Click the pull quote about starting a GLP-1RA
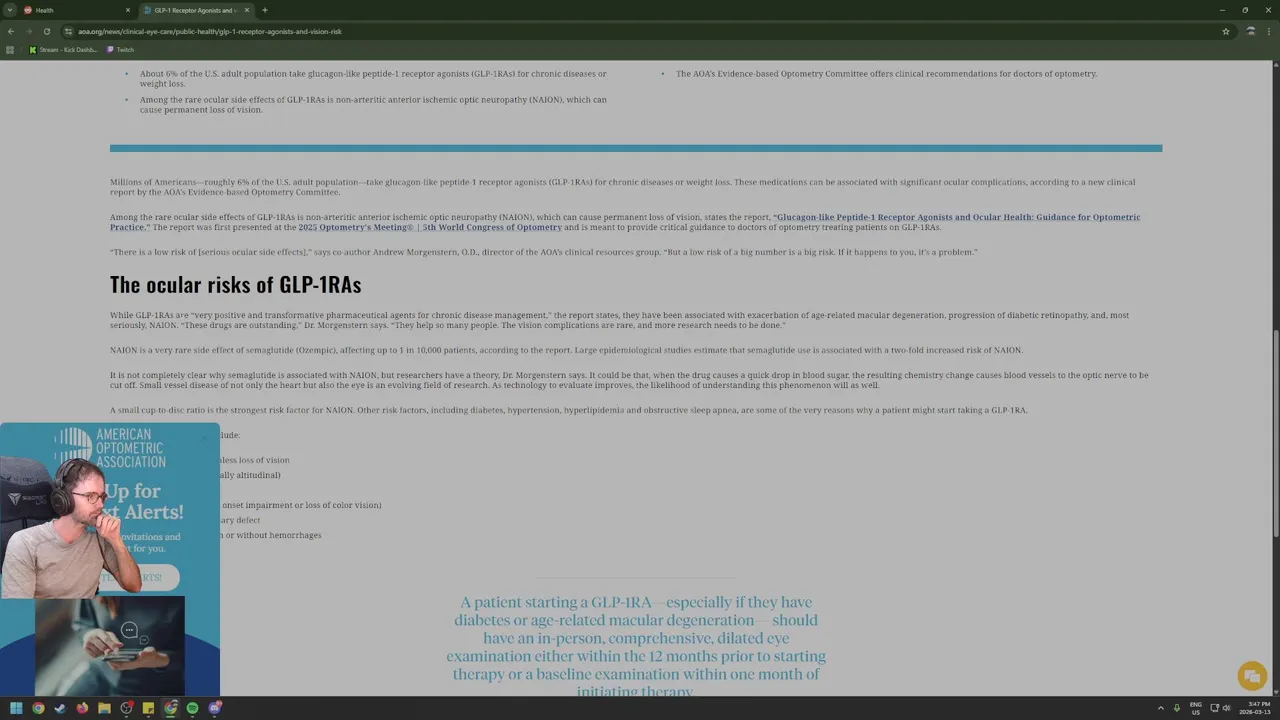1280x720 pixels. 636,647
